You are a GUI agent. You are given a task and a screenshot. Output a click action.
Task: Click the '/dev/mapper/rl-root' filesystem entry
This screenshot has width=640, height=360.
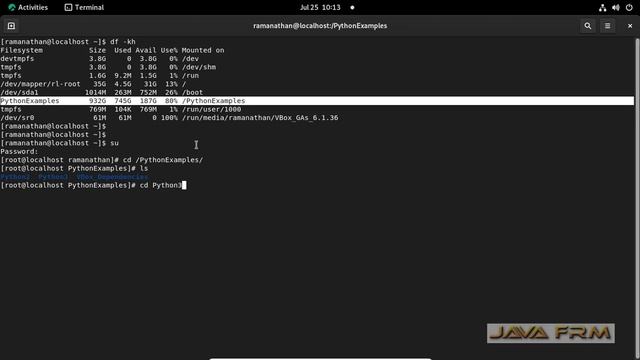[40, 84]
